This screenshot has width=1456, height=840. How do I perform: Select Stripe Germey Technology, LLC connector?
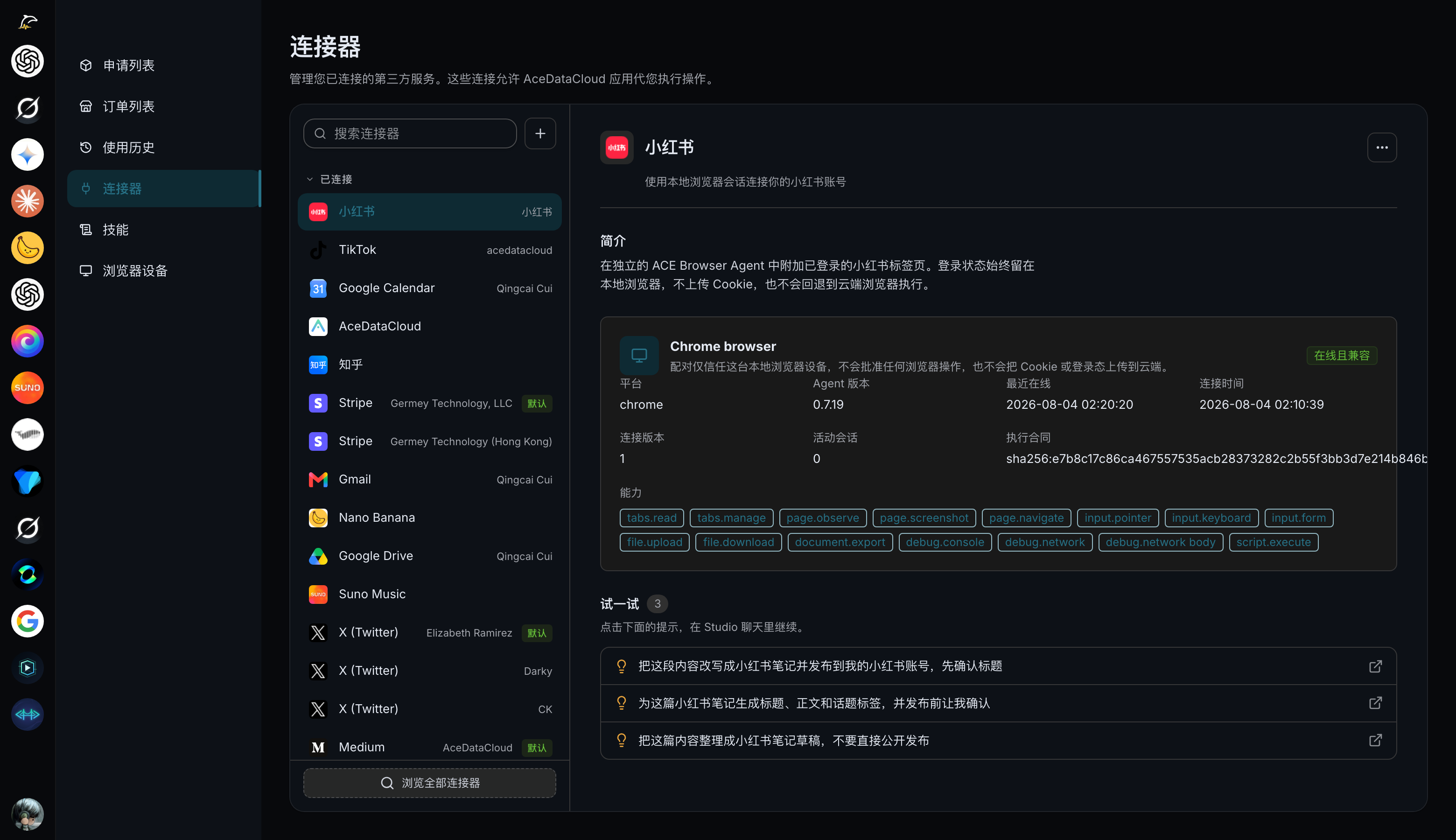point(430,403)
